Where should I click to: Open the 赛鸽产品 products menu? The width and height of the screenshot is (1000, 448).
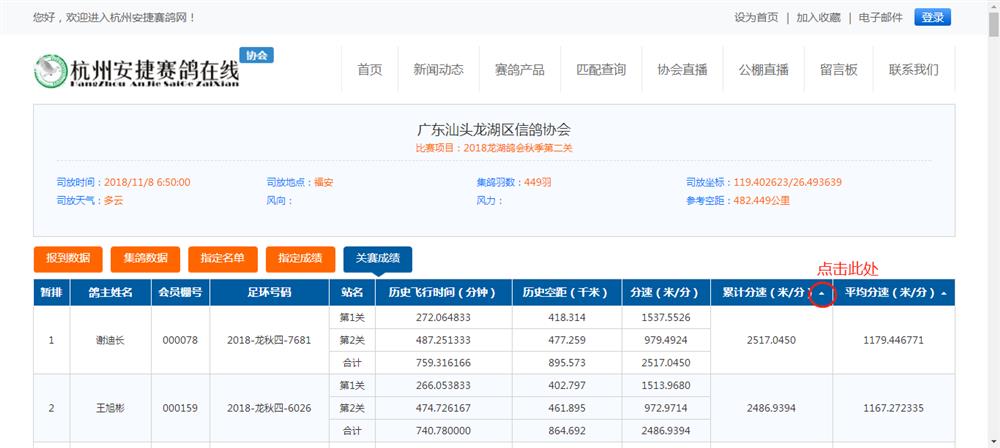519,70
